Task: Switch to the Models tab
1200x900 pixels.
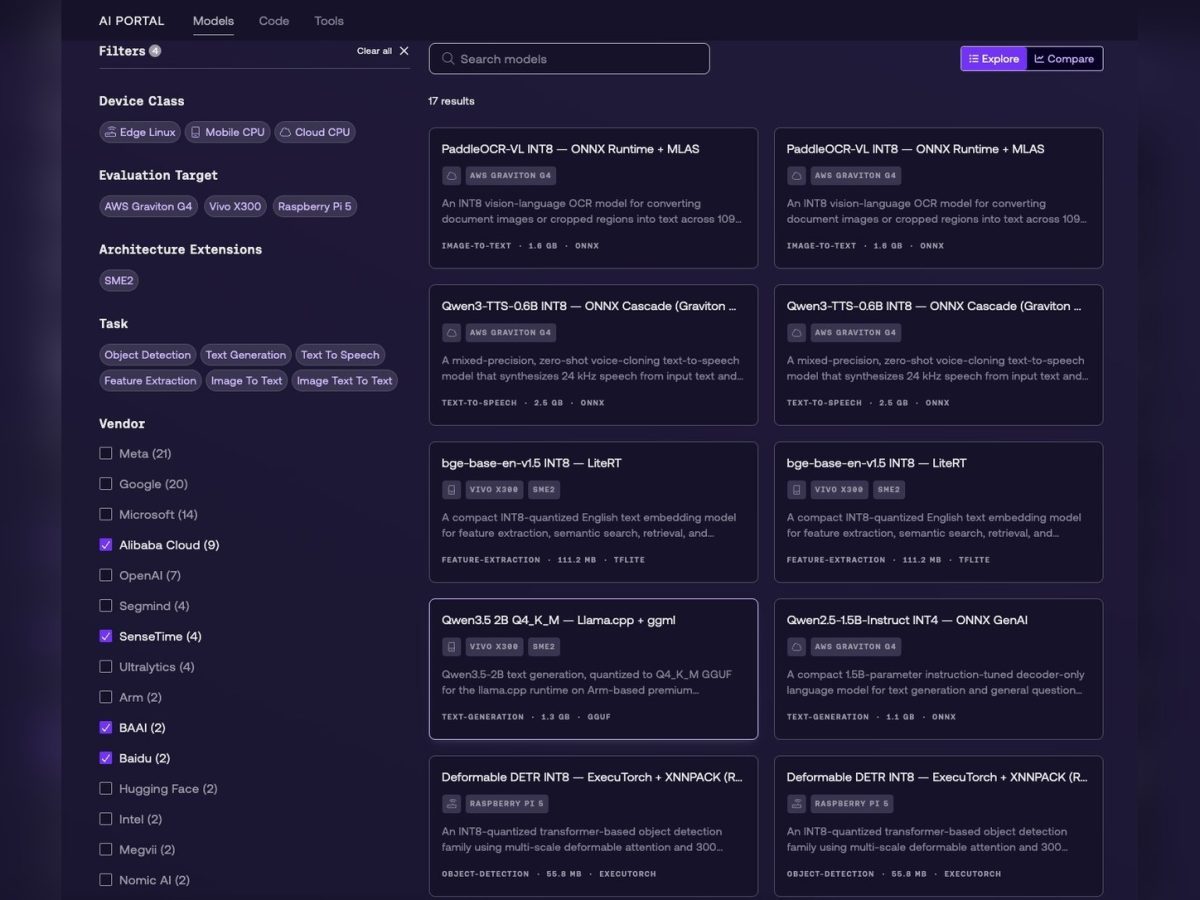Action: point(213,21)
